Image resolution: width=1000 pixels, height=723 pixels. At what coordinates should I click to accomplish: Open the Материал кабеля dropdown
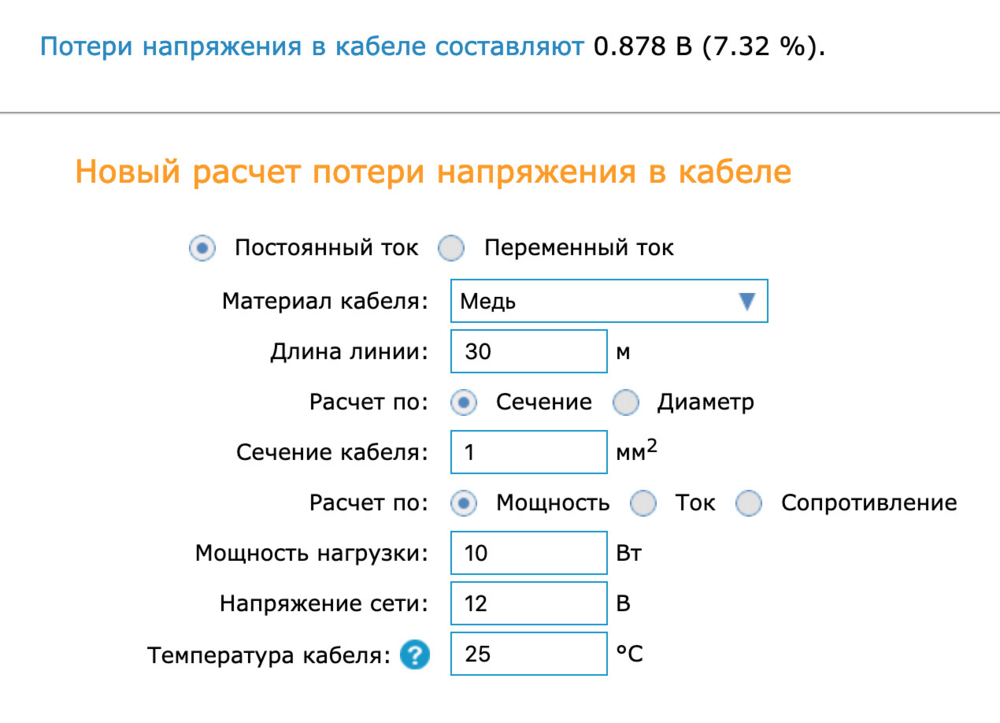(608, 301)
